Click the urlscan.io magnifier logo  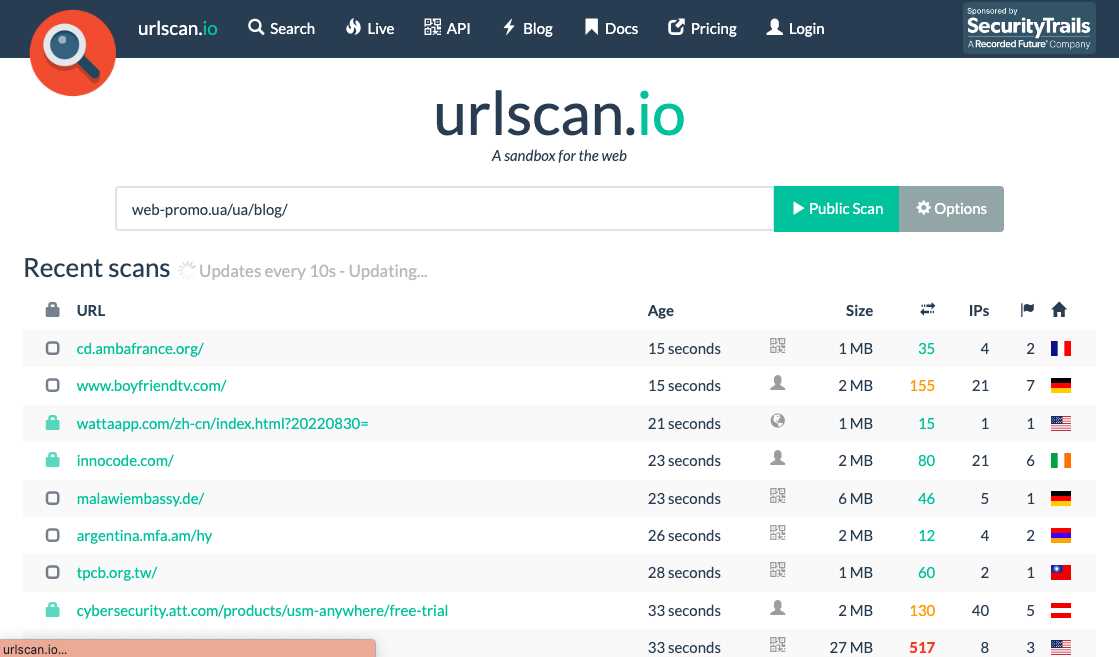click(73, 53)
